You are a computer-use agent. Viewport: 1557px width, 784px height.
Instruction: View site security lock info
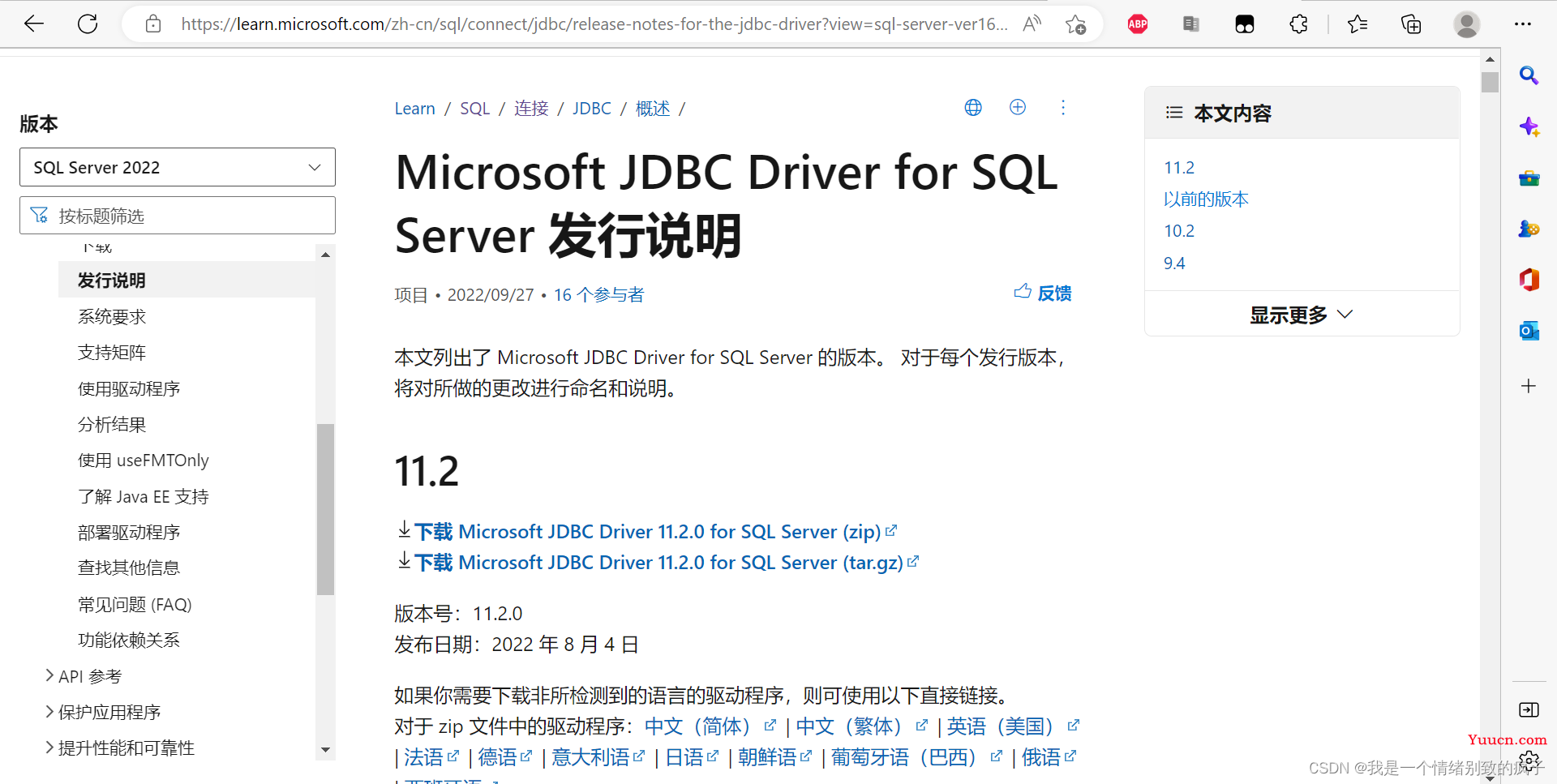pyautogui.click(x=153, y=24)
